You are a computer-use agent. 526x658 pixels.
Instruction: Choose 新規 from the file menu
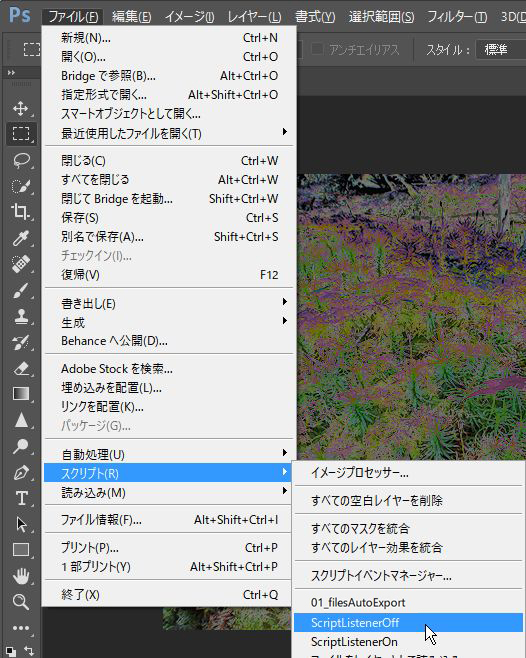pos(170,38)
